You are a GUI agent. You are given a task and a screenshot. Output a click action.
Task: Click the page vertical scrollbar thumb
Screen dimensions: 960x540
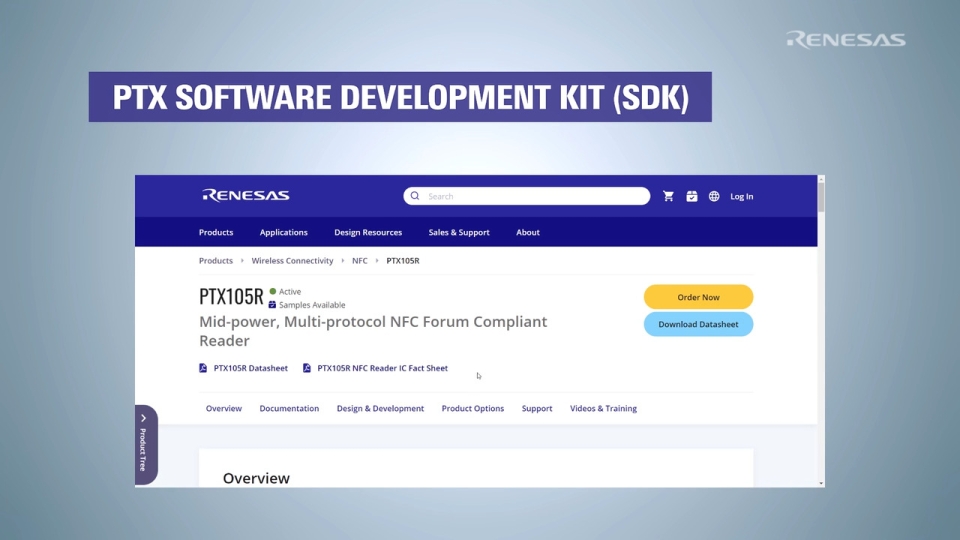click(821, 198)
